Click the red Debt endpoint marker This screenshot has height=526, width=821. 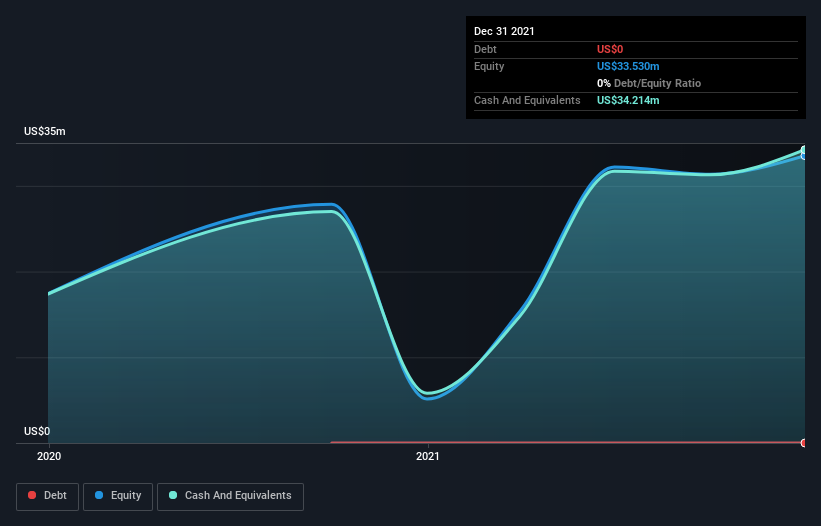click(804, 443)
